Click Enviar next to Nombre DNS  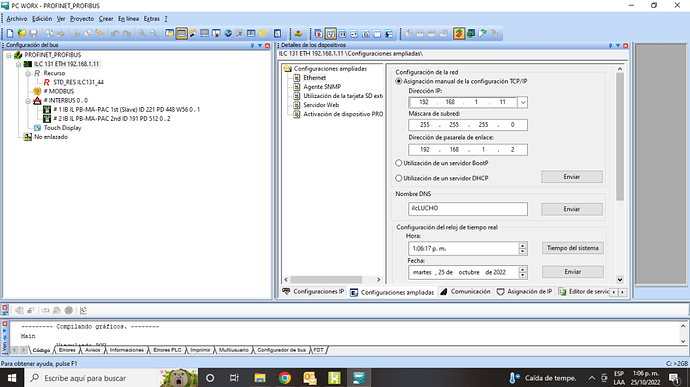coord(572,209)
